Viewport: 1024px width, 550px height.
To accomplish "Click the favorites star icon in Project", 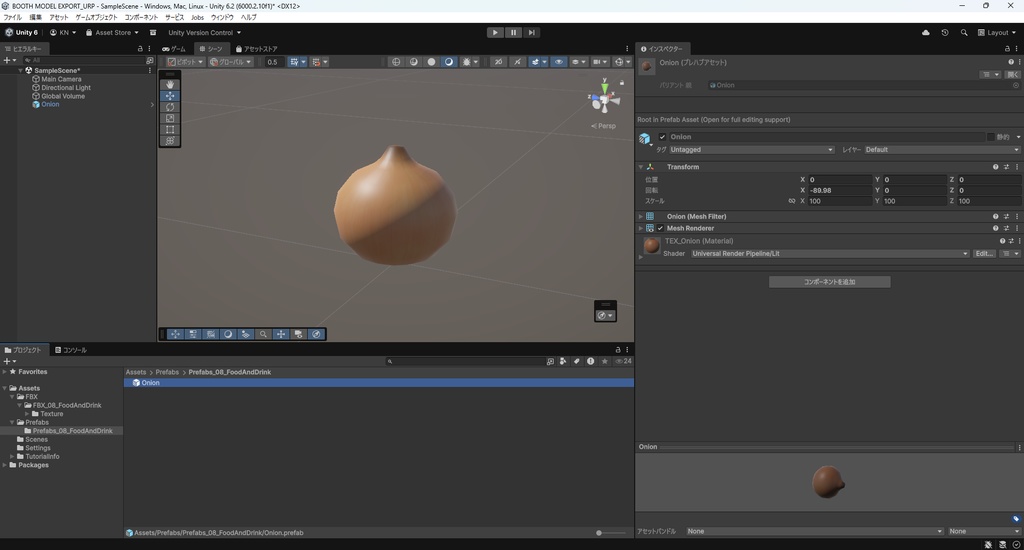I will [604, 361].
